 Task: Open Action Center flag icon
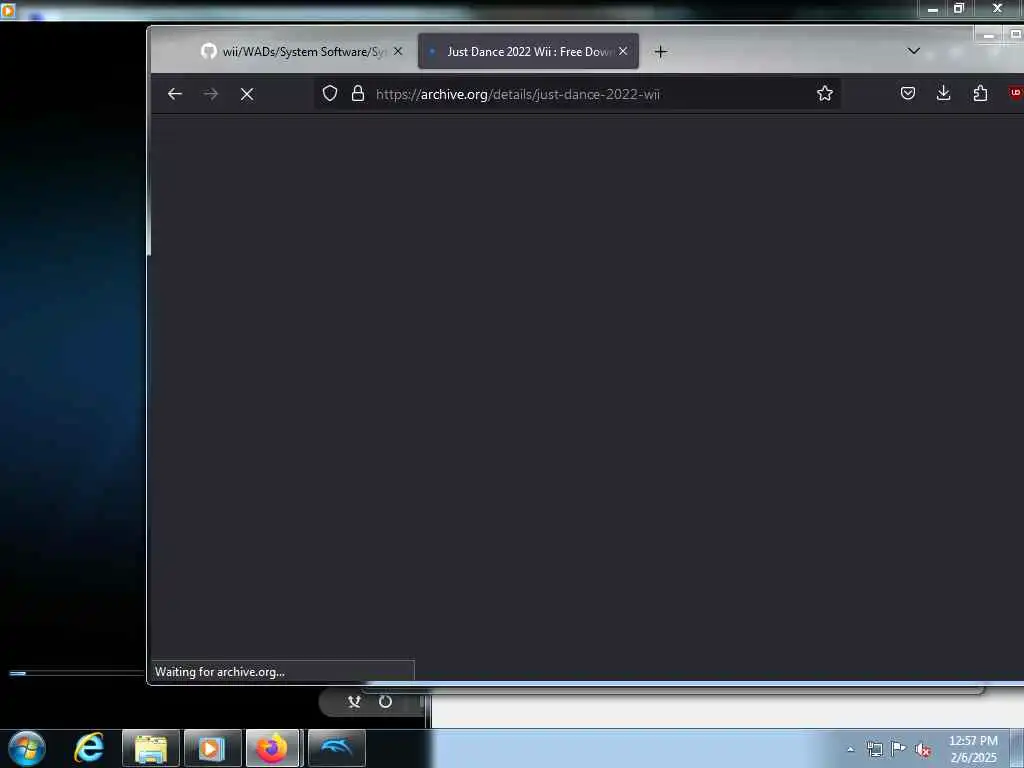[x=899, y=748]
